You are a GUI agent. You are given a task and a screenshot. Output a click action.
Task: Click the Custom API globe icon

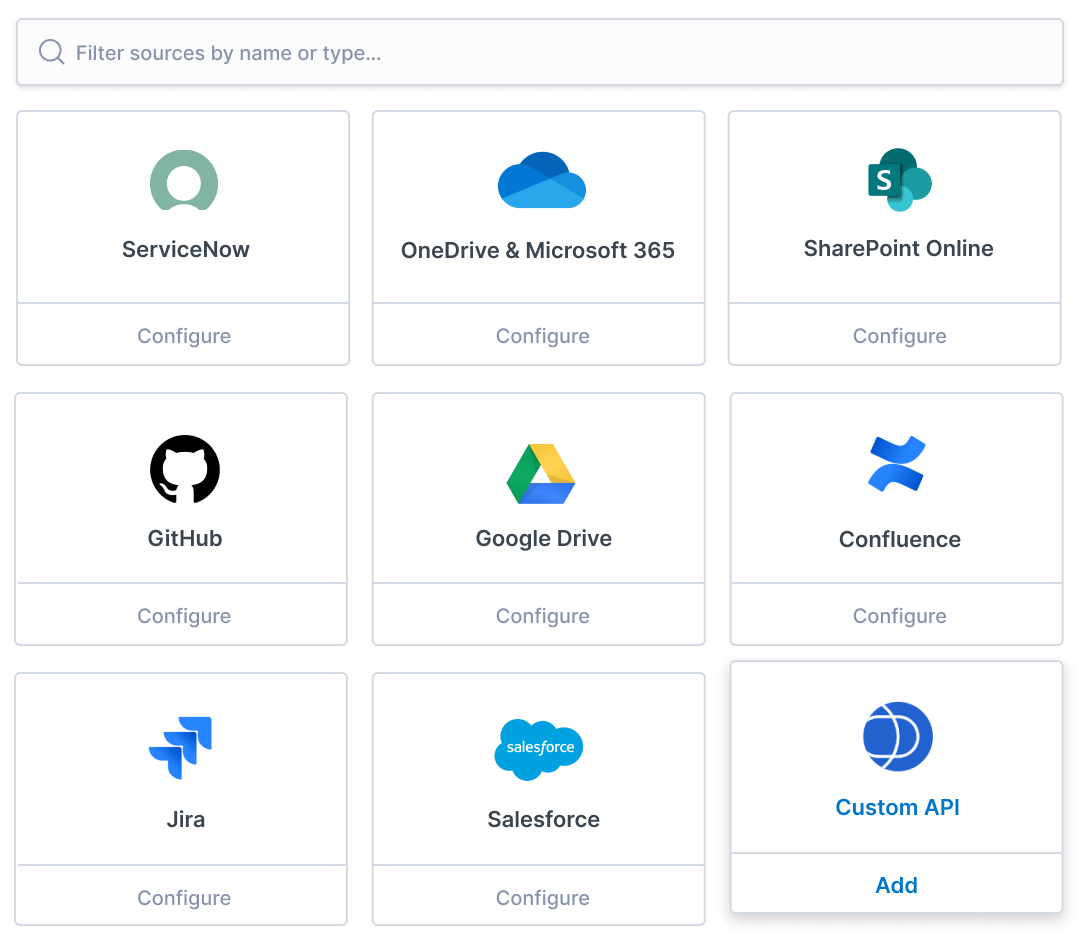897,736
